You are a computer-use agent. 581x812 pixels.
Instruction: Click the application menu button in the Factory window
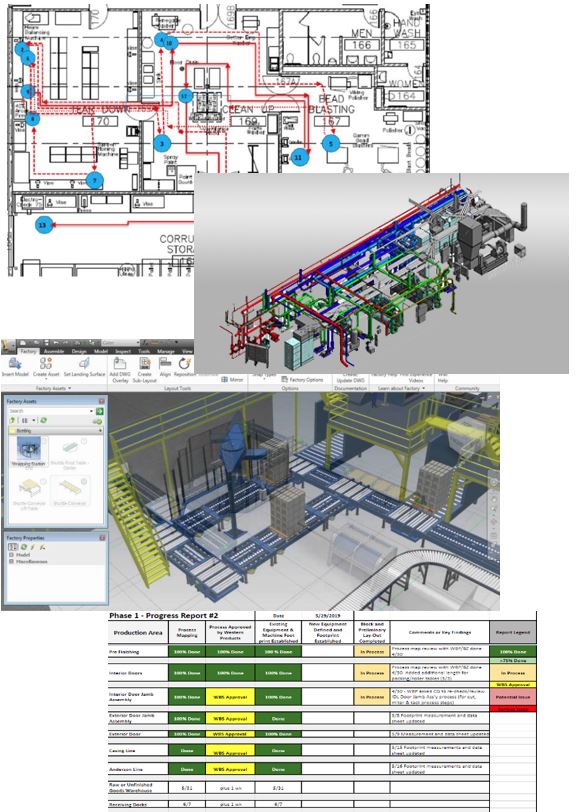(8, 346)
